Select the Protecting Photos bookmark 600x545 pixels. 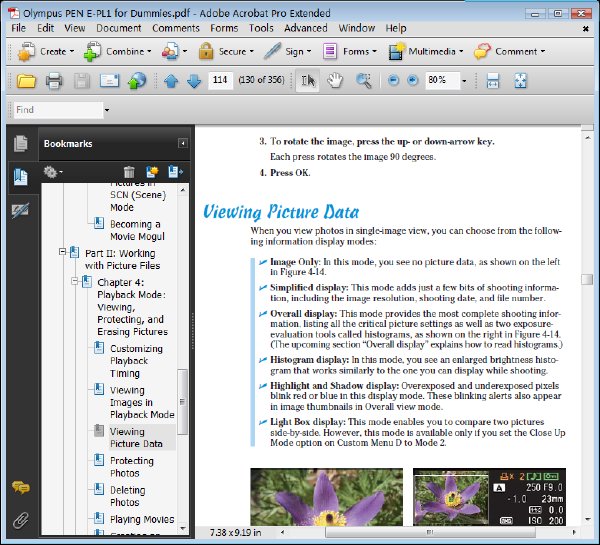tap(132, 467)
